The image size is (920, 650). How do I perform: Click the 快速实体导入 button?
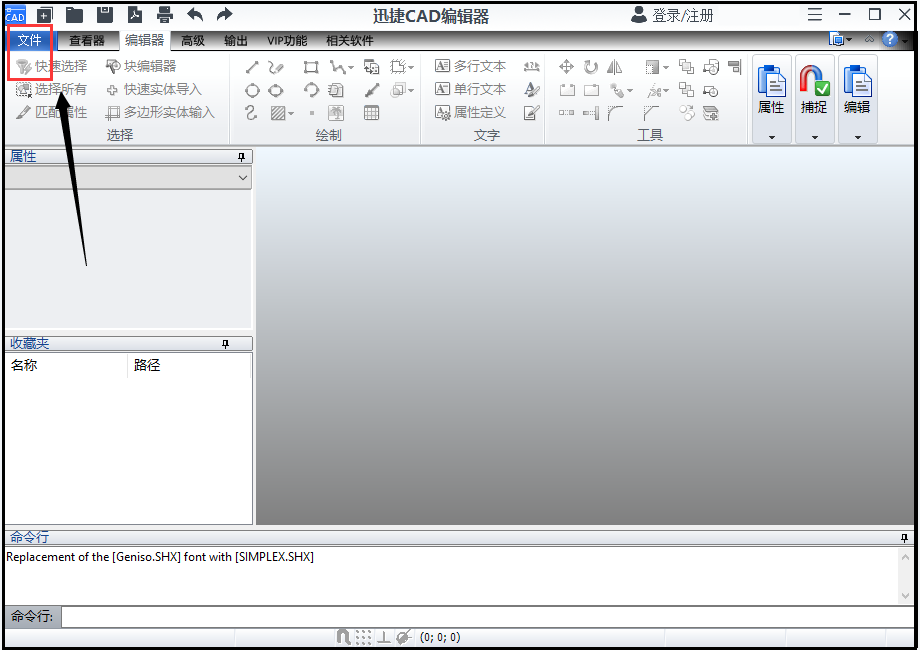tap(154, 89)
